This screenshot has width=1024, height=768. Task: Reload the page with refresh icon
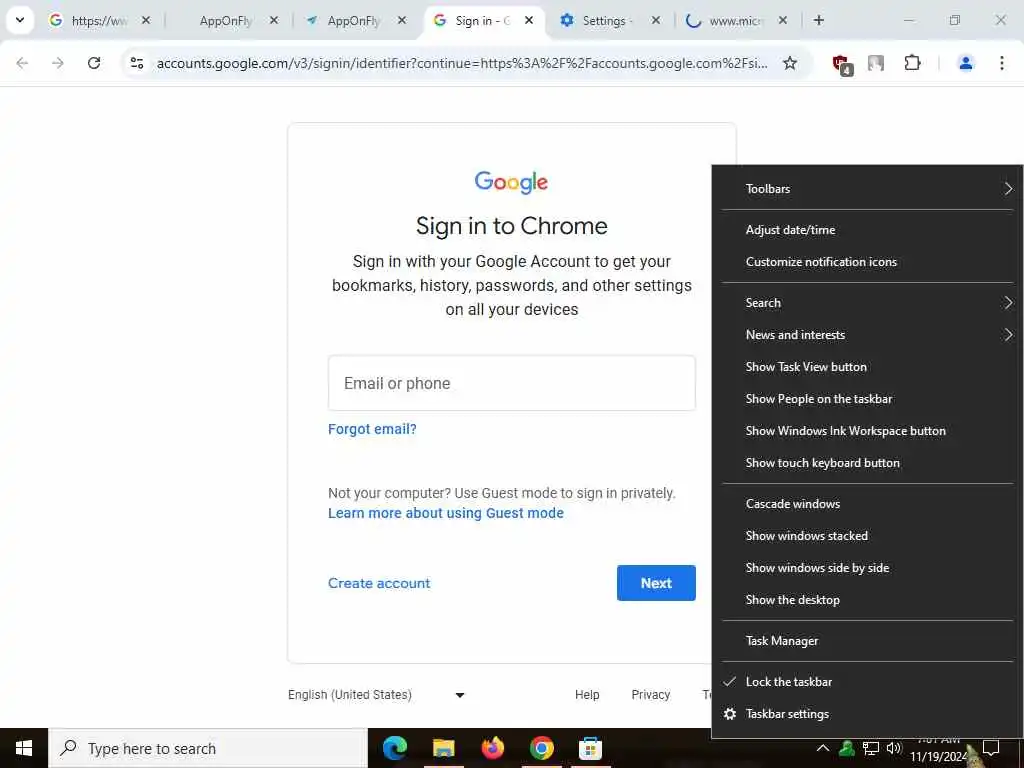94,63
